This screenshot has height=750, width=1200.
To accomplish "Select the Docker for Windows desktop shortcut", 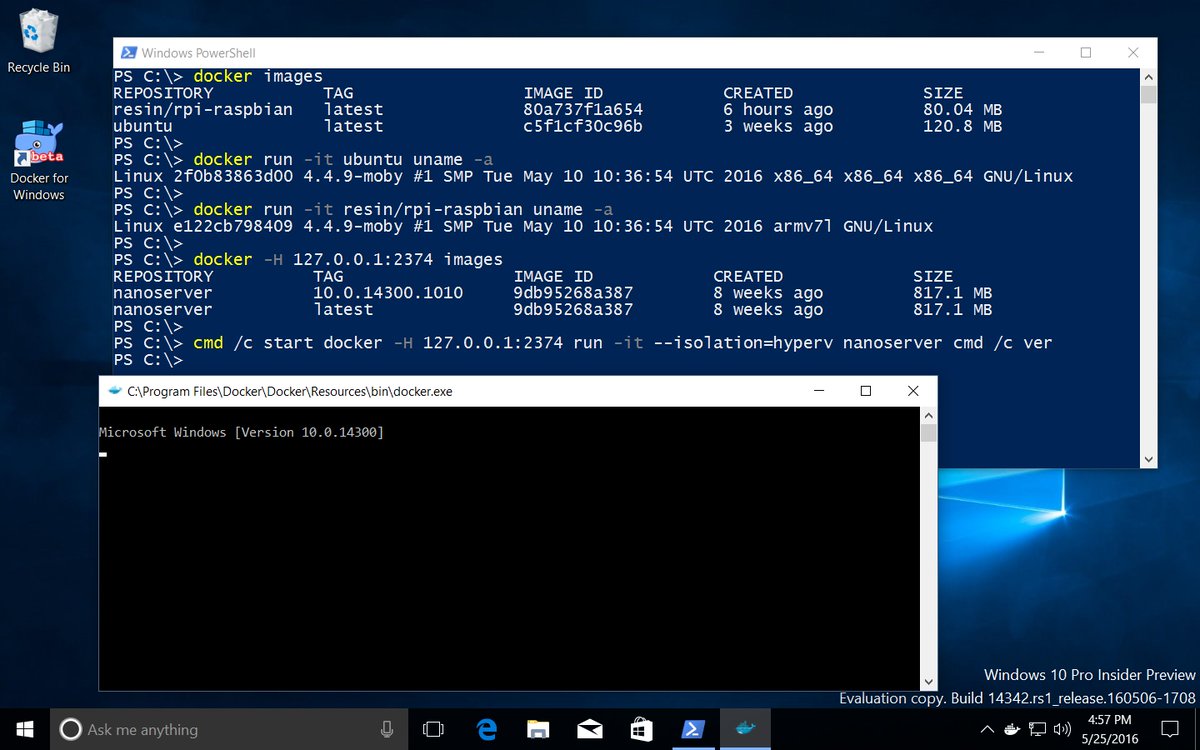I will click(x=39, y=161).
